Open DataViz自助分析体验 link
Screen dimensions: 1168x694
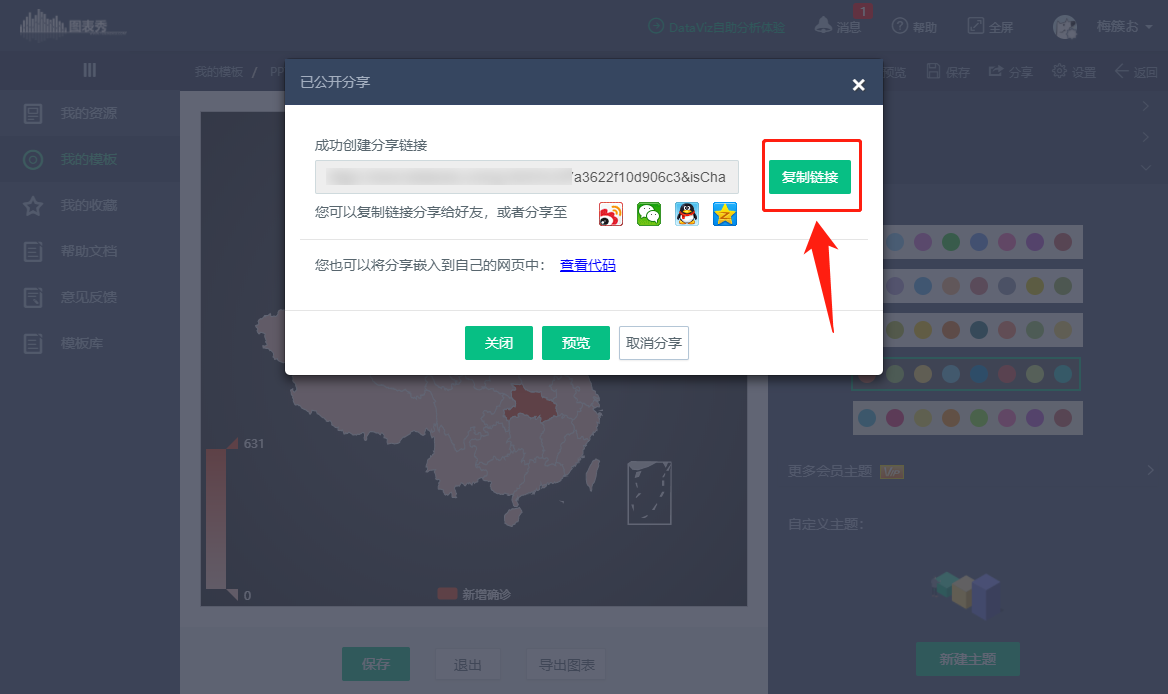pyautogui.click(x=717, y=27)
